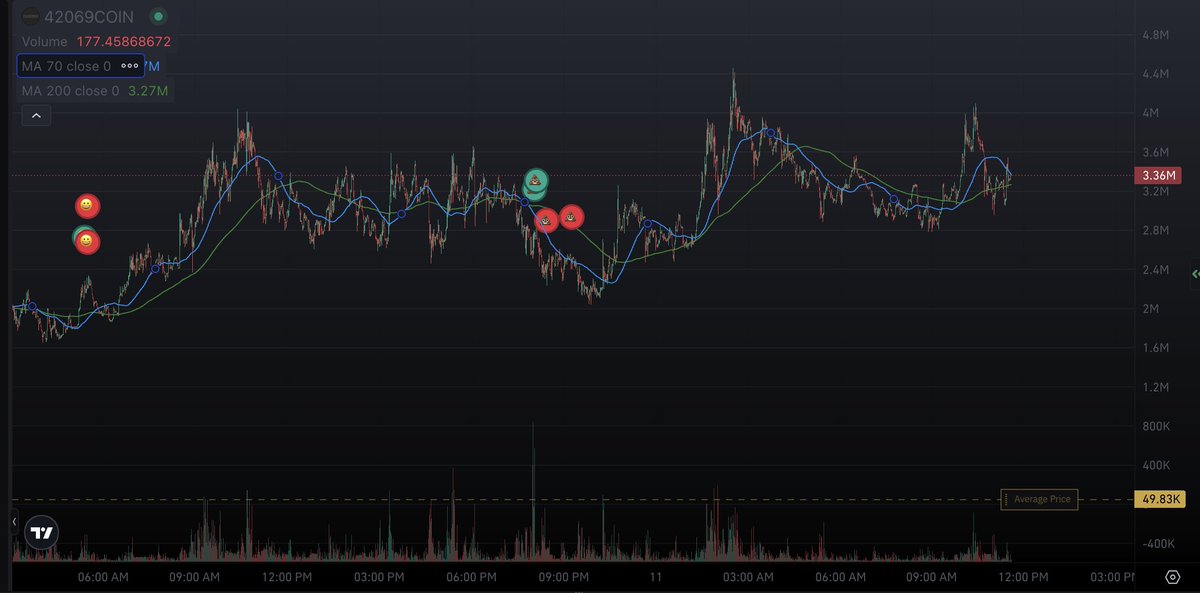Select the red anchor emoji marker
Screen dimensions: 1200x593
click(546, 221)
